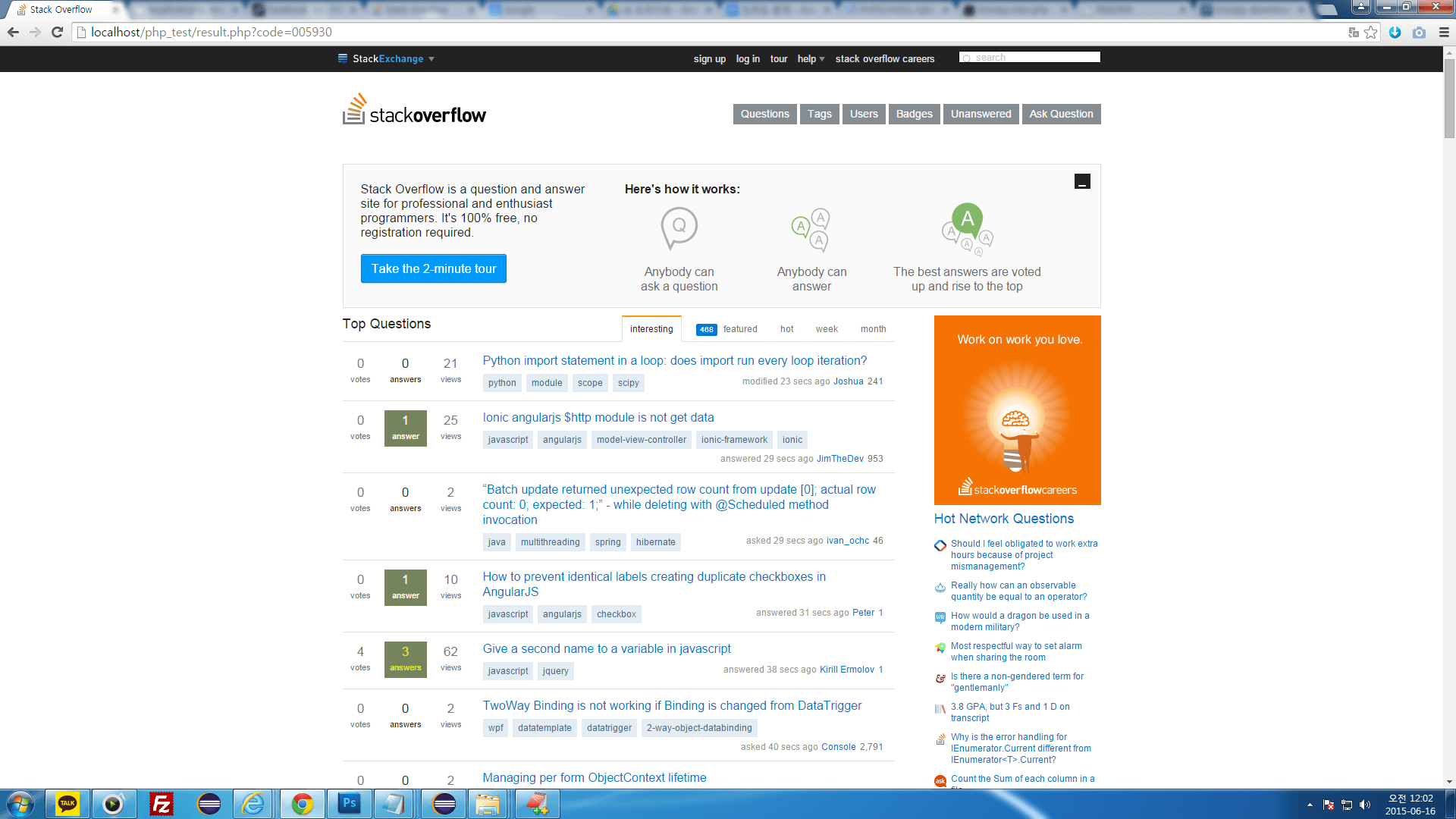Open the Badges nav button
This screenshot has width=1456, height=819.
pyautogui.click(x=914, y=114)
